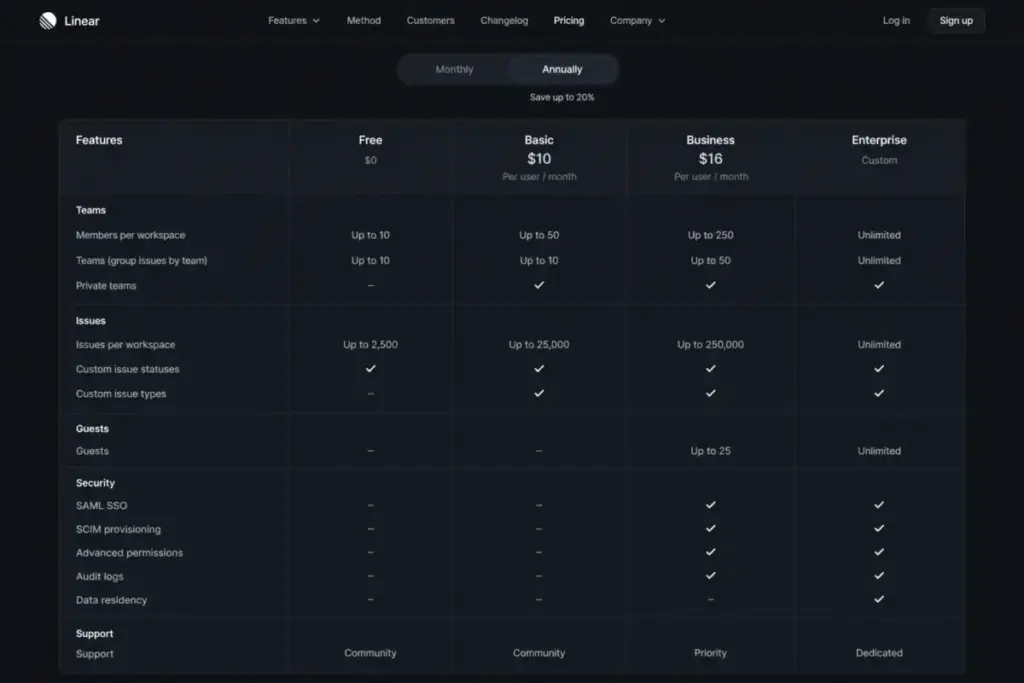Click the Data residency row label
This screenshot has width=1024, height=683.
coord(111,600)
